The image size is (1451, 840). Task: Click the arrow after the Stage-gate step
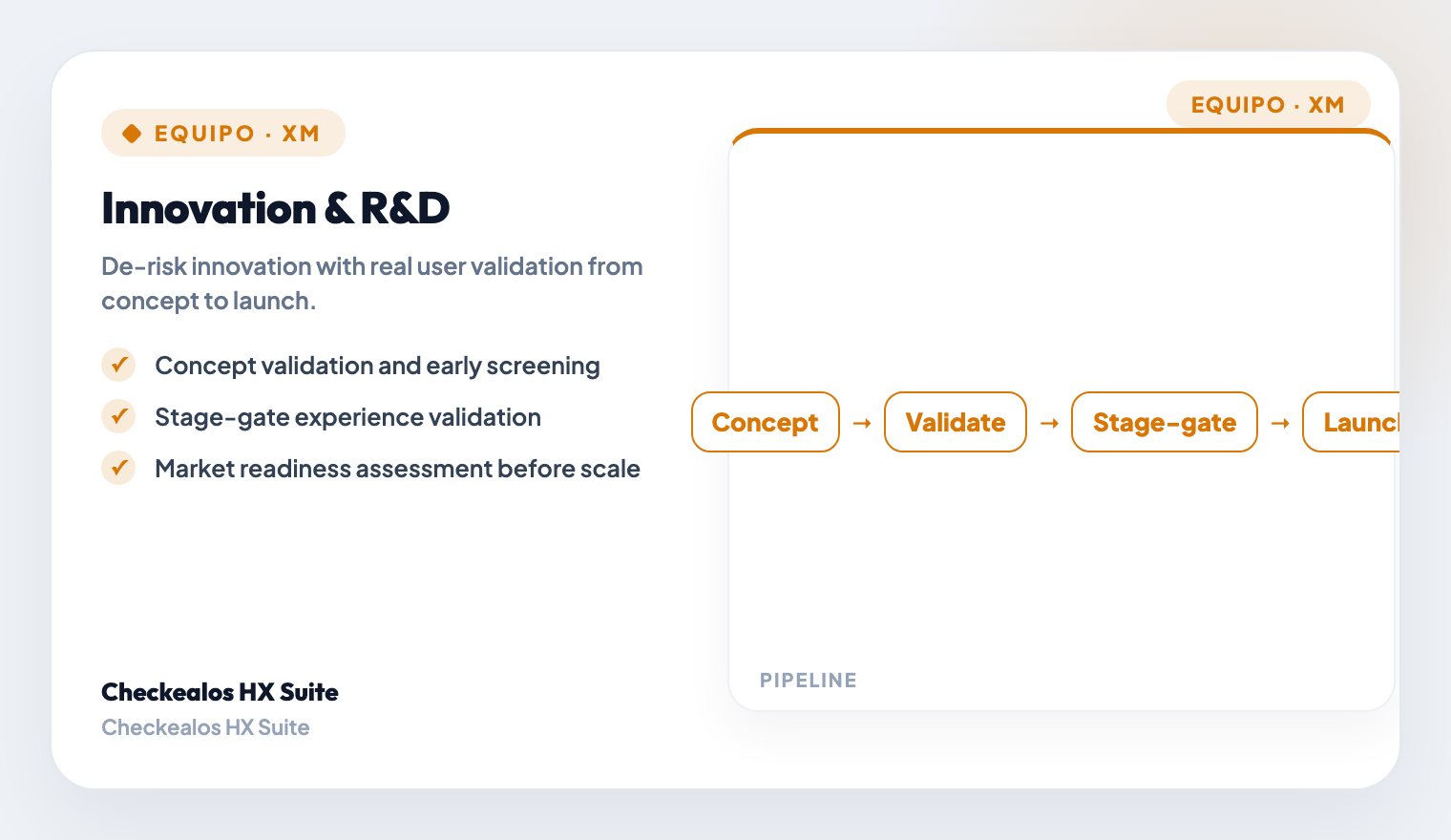click(1280, 423)
